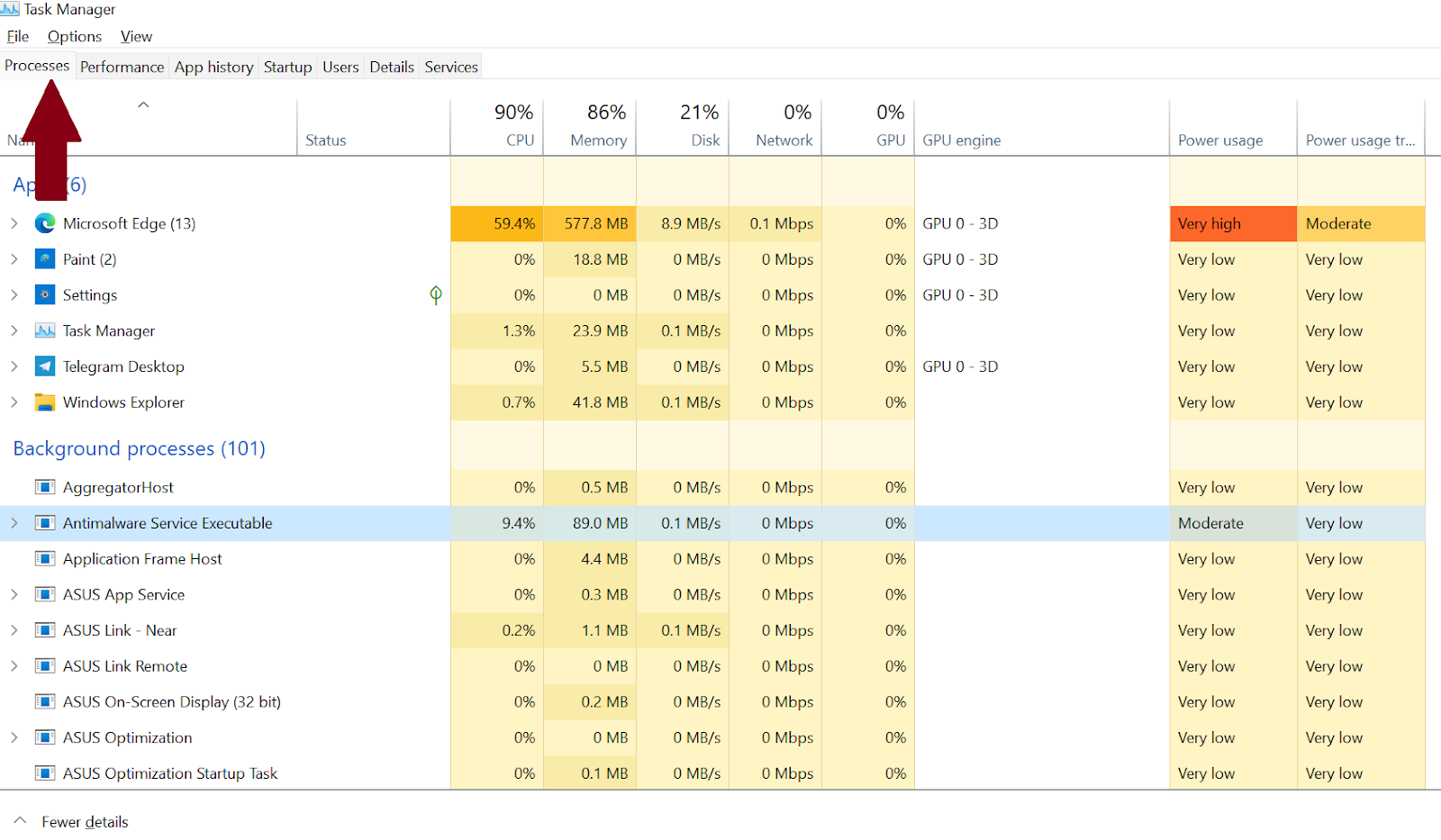Sort by the GPU engine column header
Screen dimensions: 1441x840
click(x=1042, y=126)
